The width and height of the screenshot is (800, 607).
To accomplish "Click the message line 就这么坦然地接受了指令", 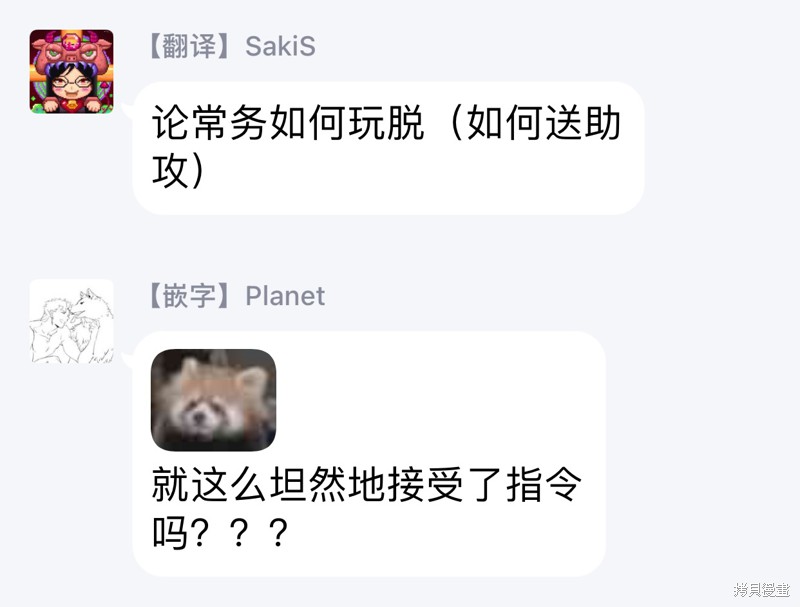I will pyautogui.click(x=367, y=484).
